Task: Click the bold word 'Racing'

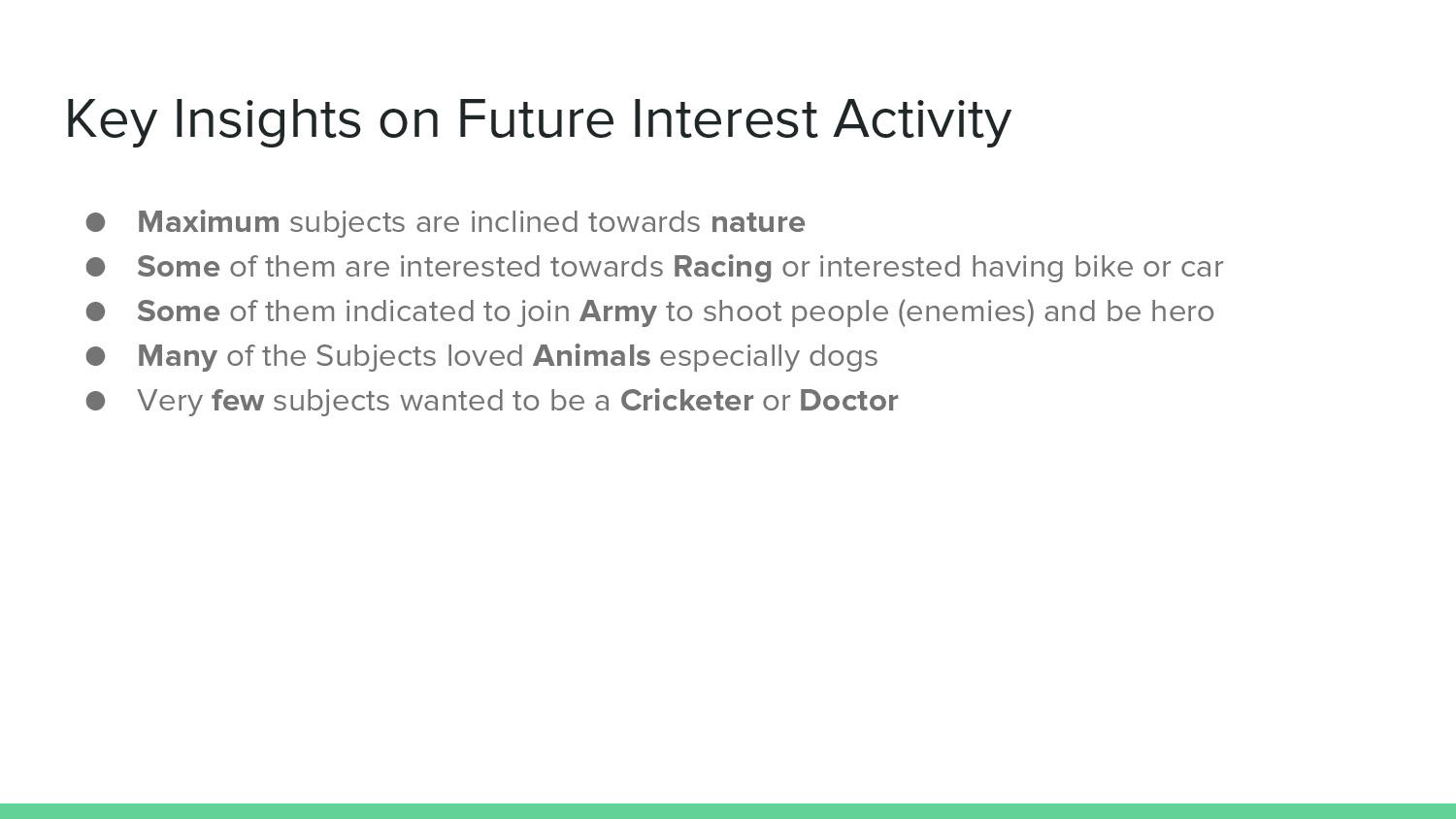Action: click(x=722, y=268)
